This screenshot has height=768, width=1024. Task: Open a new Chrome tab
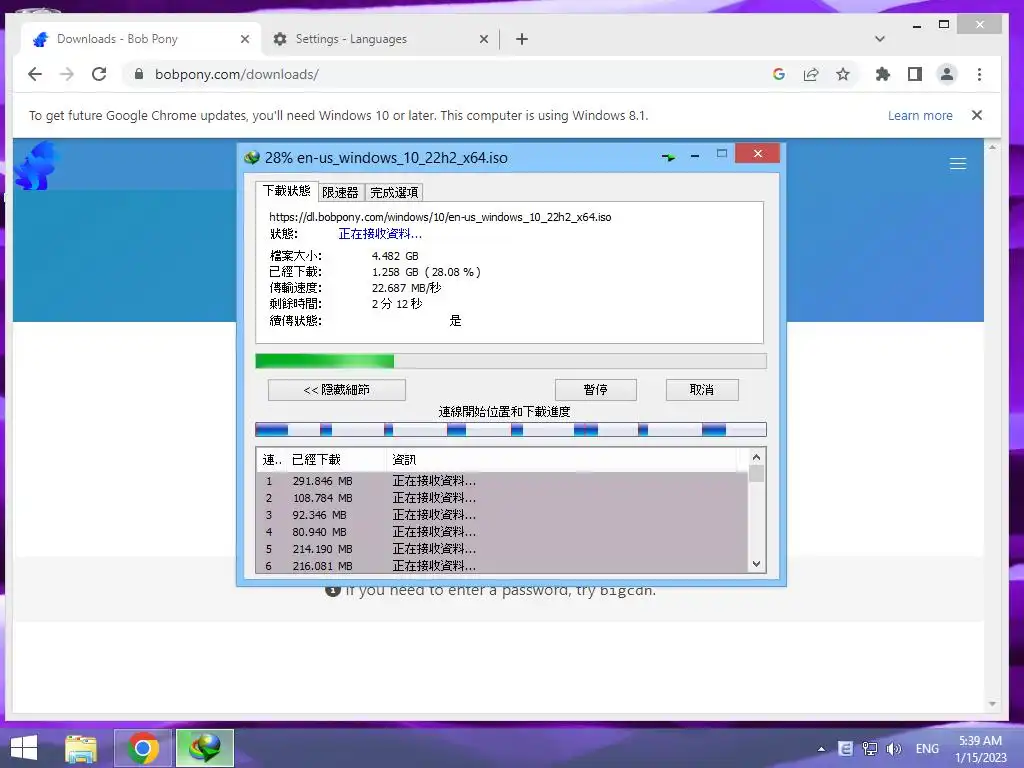(x=521, y=39)
